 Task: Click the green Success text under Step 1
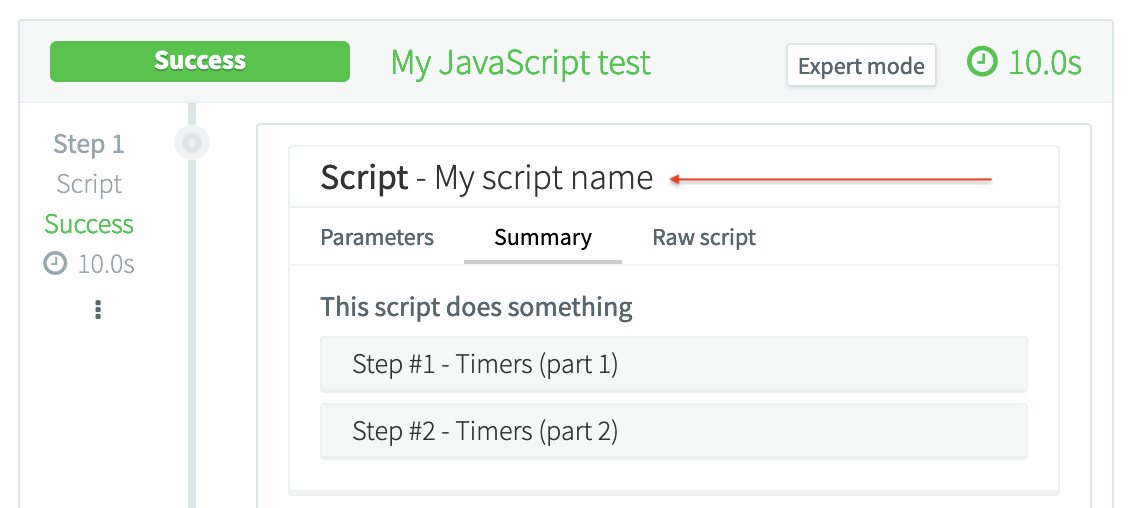[89, 224]
